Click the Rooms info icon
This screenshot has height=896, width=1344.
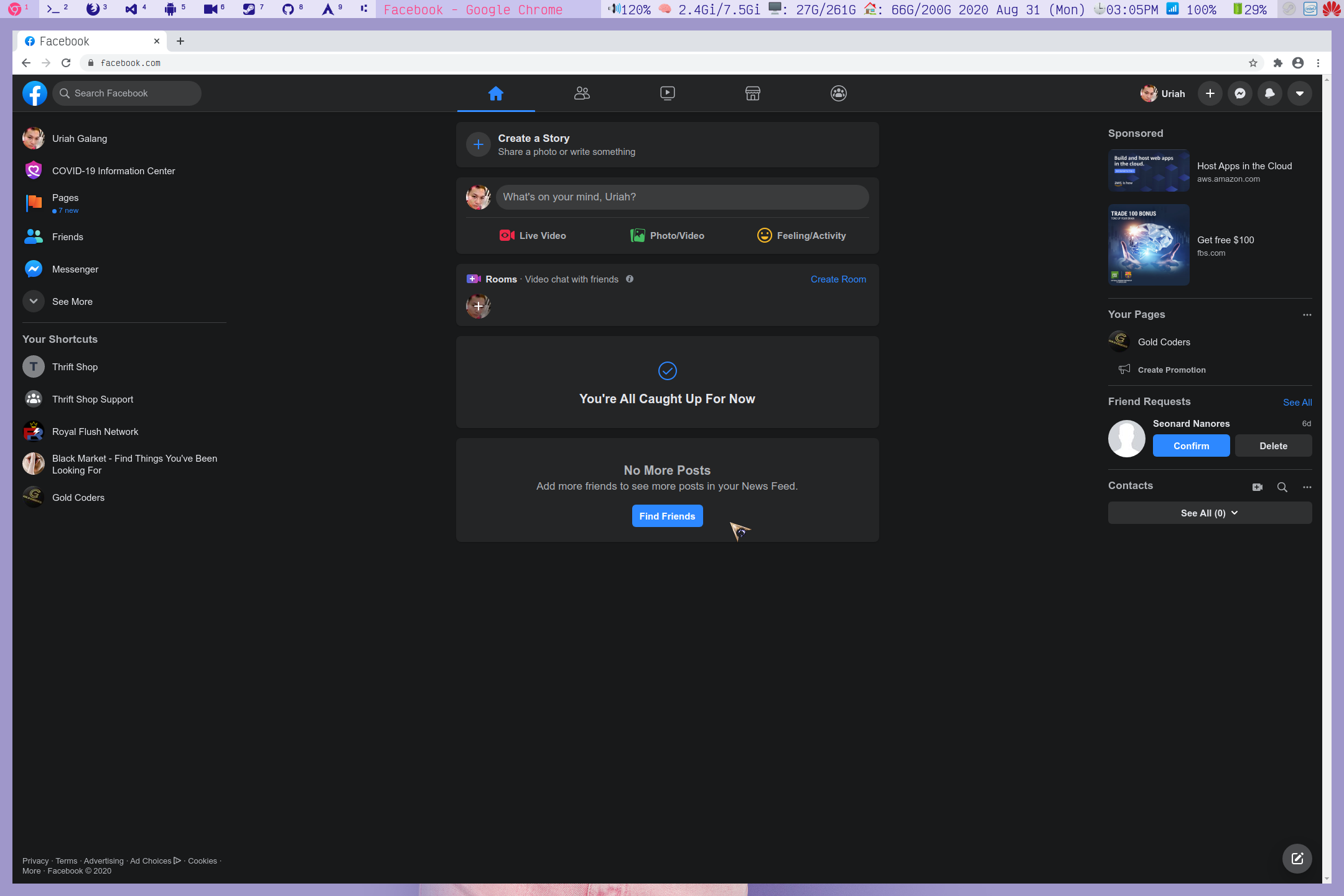pos(630,279)
